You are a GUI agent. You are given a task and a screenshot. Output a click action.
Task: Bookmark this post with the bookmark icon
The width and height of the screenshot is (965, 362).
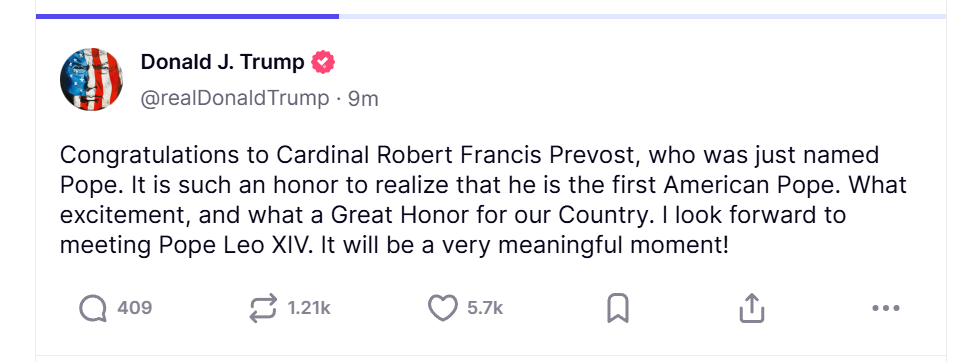(618, 308)
